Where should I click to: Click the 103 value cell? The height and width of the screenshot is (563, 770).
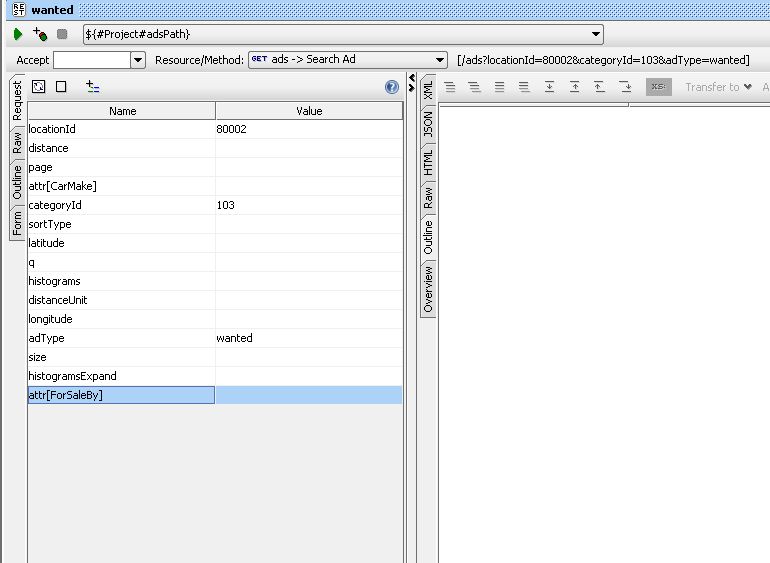[x=308, y=205]
